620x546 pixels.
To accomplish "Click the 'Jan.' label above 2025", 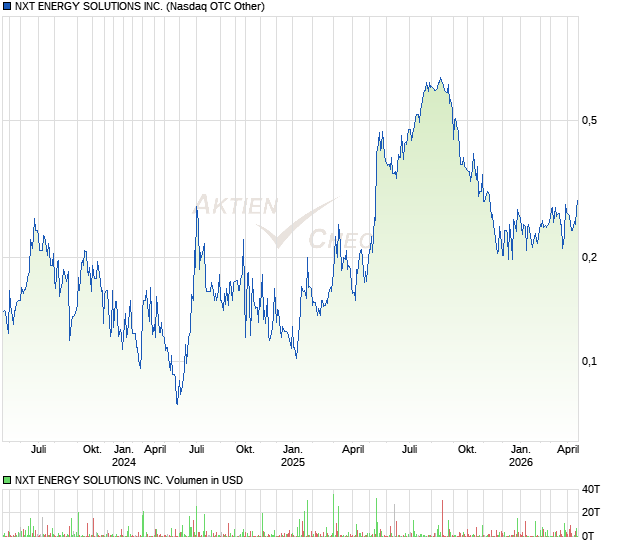I will 293,450.
